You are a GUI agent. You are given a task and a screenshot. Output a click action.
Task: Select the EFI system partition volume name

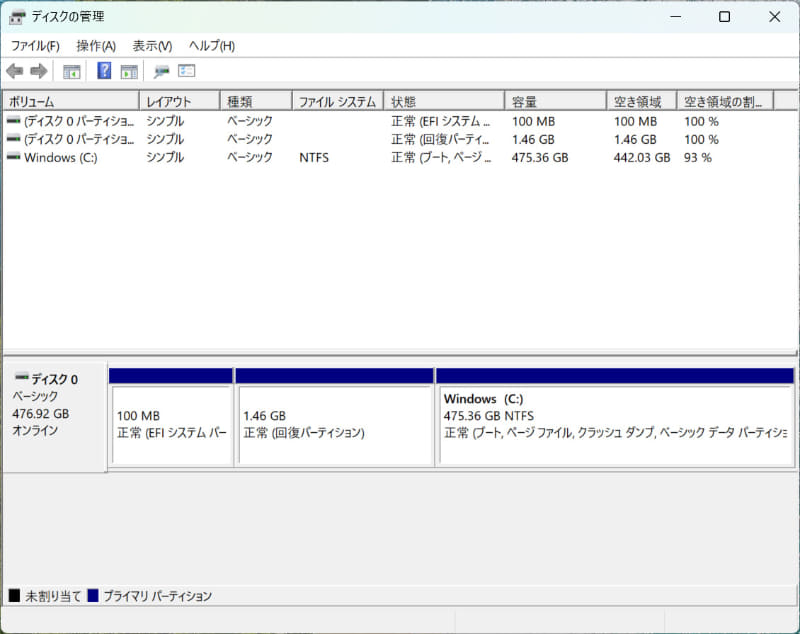[79, 121]
